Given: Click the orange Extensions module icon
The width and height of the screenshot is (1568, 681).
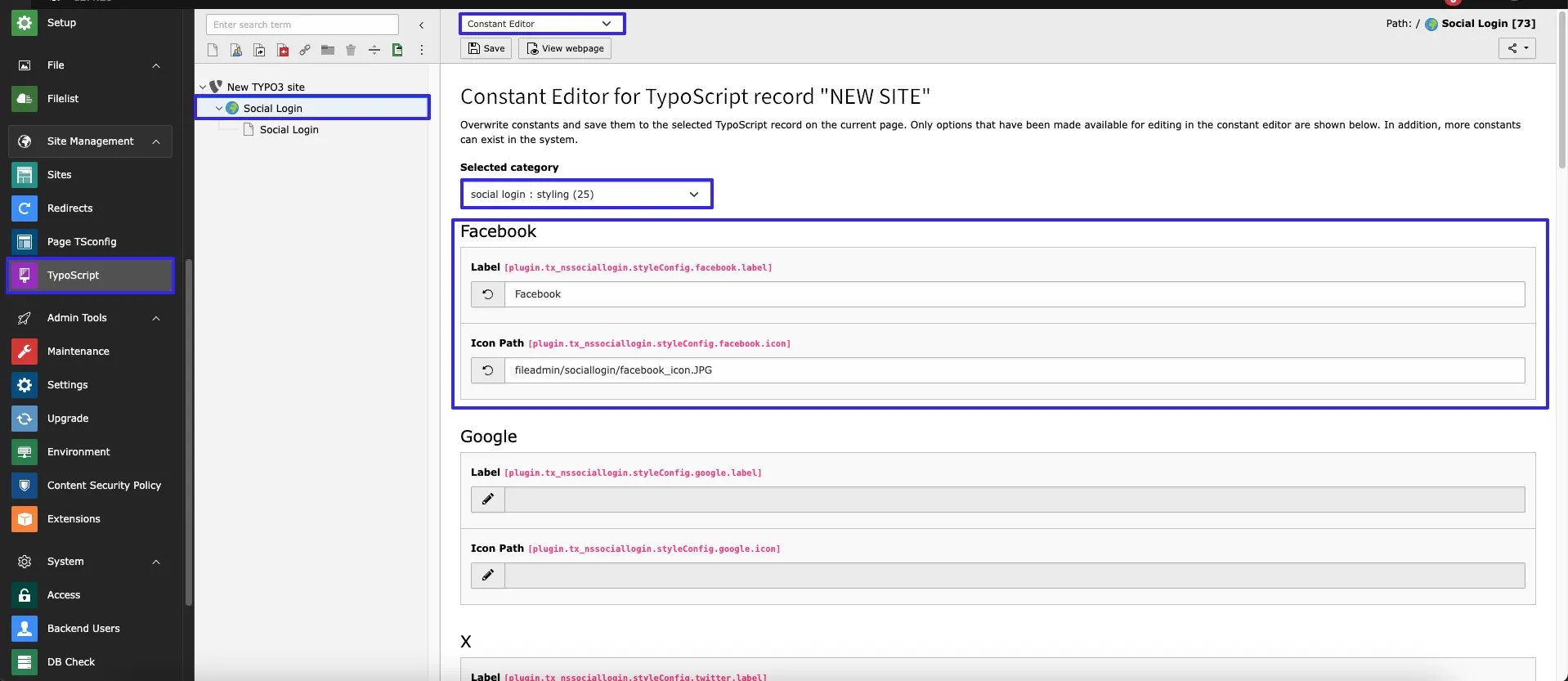Looking at the screenshot, I should point(25,519).
